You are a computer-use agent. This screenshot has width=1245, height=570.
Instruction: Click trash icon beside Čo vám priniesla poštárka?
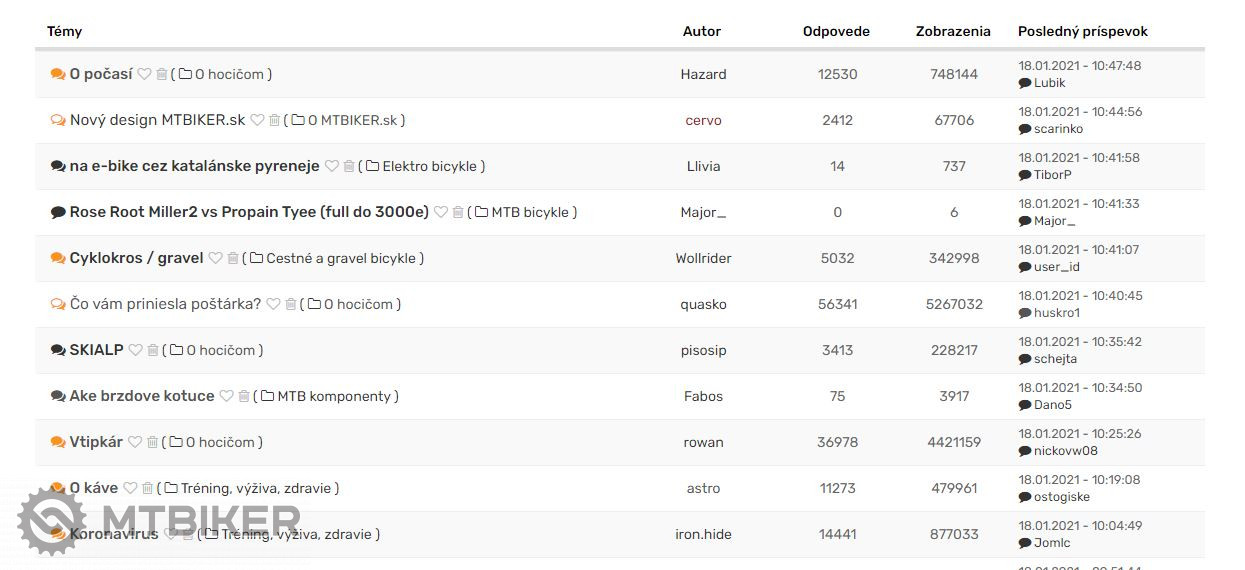click(291, 304)
